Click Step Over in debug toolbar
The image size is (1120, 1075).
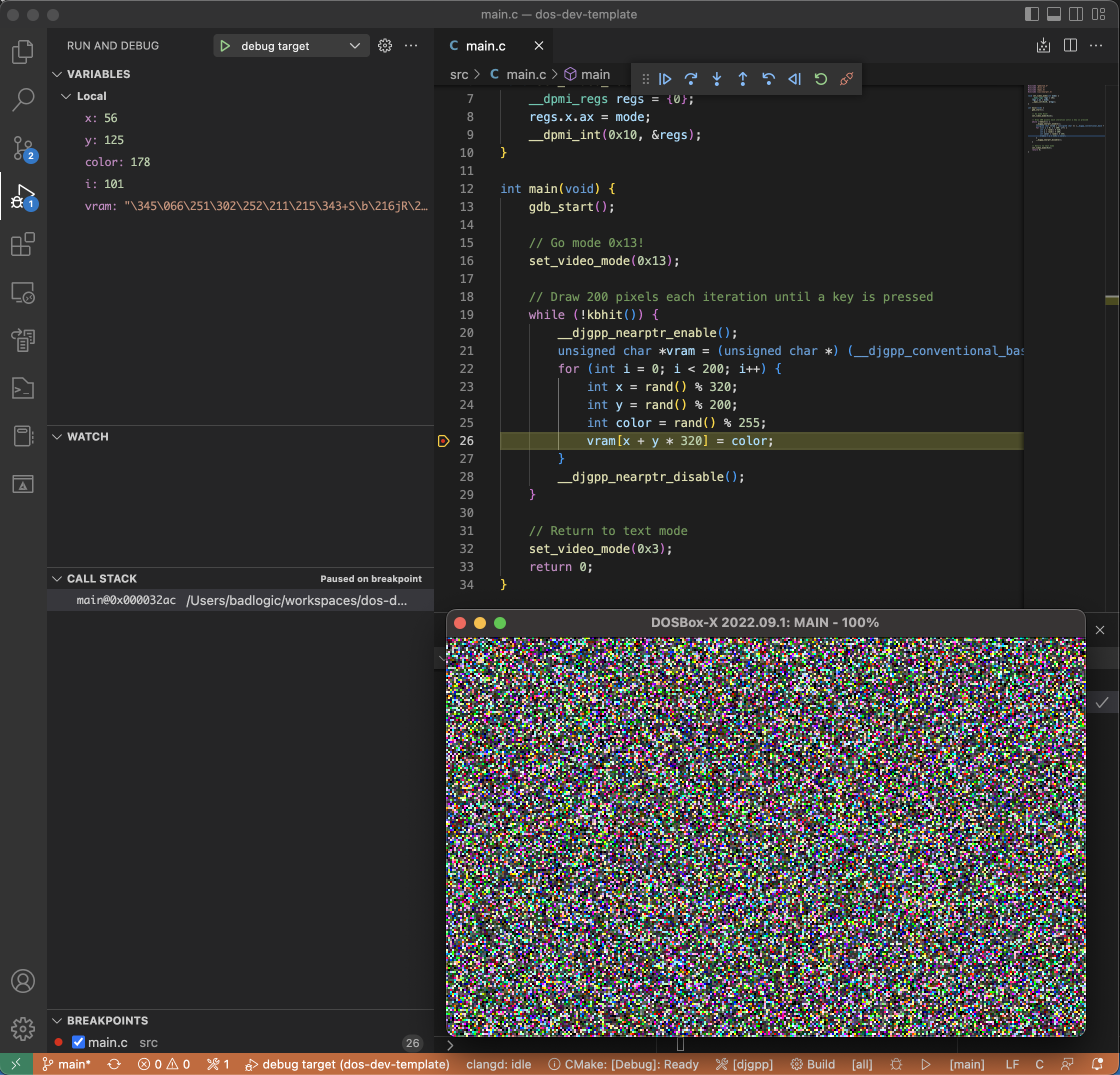[691, 79]
